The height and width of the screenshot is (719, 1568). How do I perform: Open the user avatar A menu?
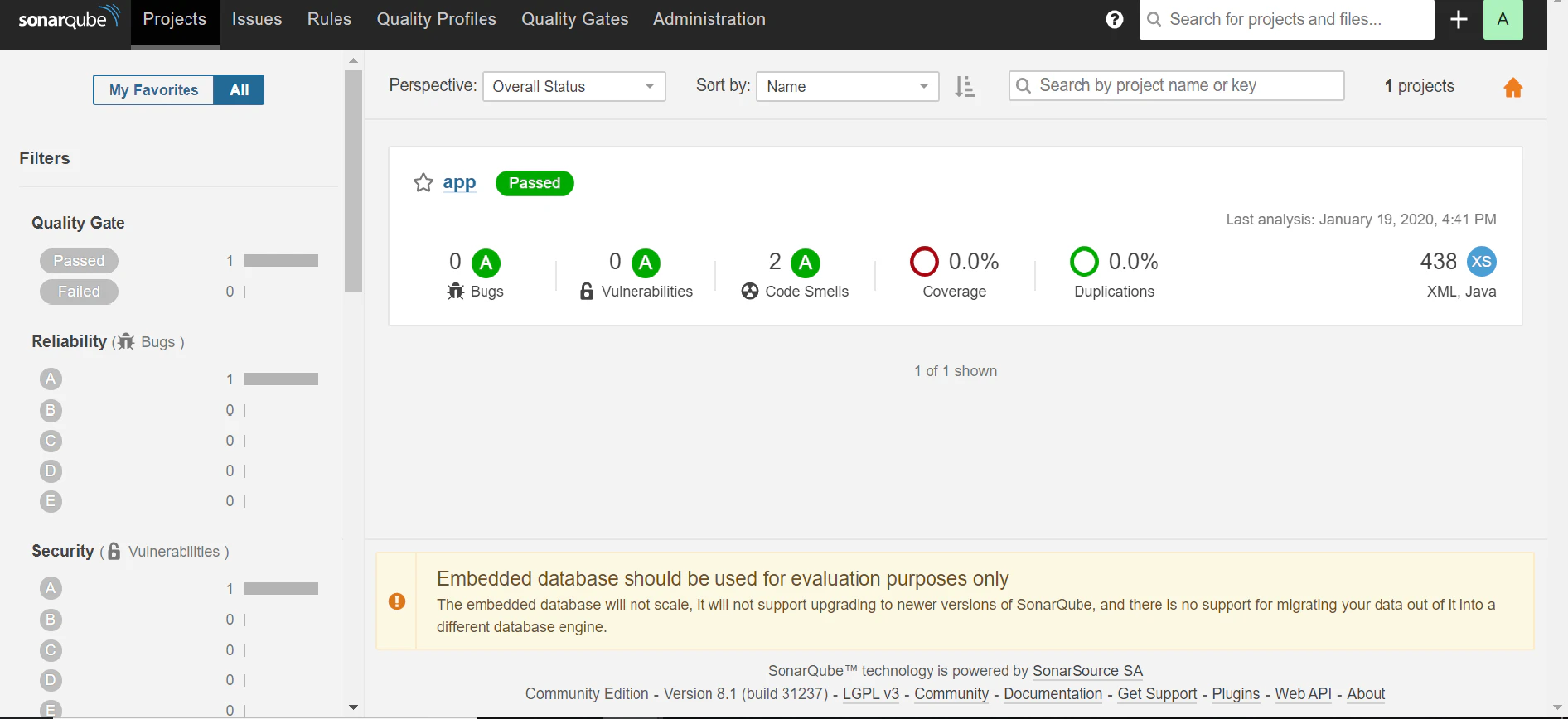(1503, 19)
